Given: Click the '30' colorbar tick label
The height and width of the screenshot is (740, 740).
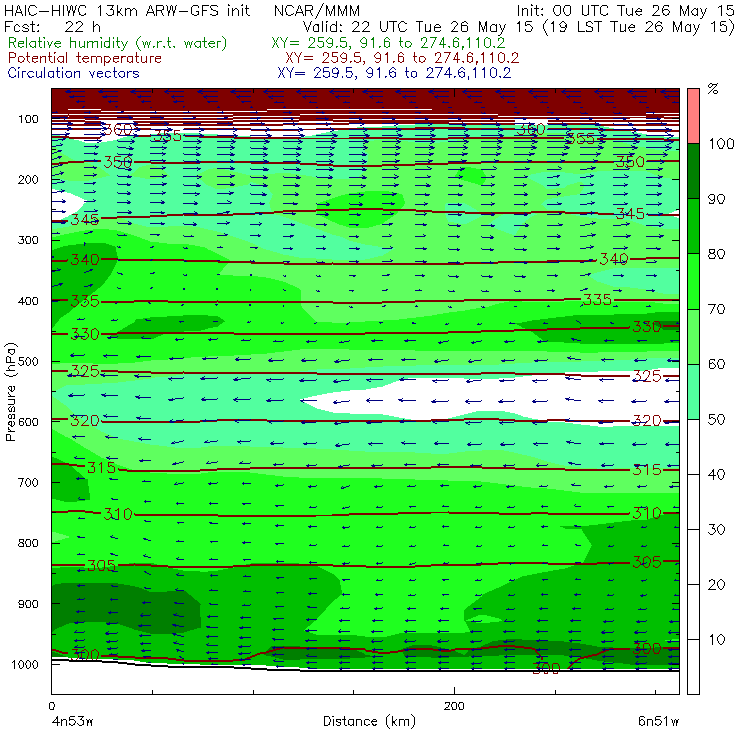Looking at the screenshot, I should click(716, 530).
